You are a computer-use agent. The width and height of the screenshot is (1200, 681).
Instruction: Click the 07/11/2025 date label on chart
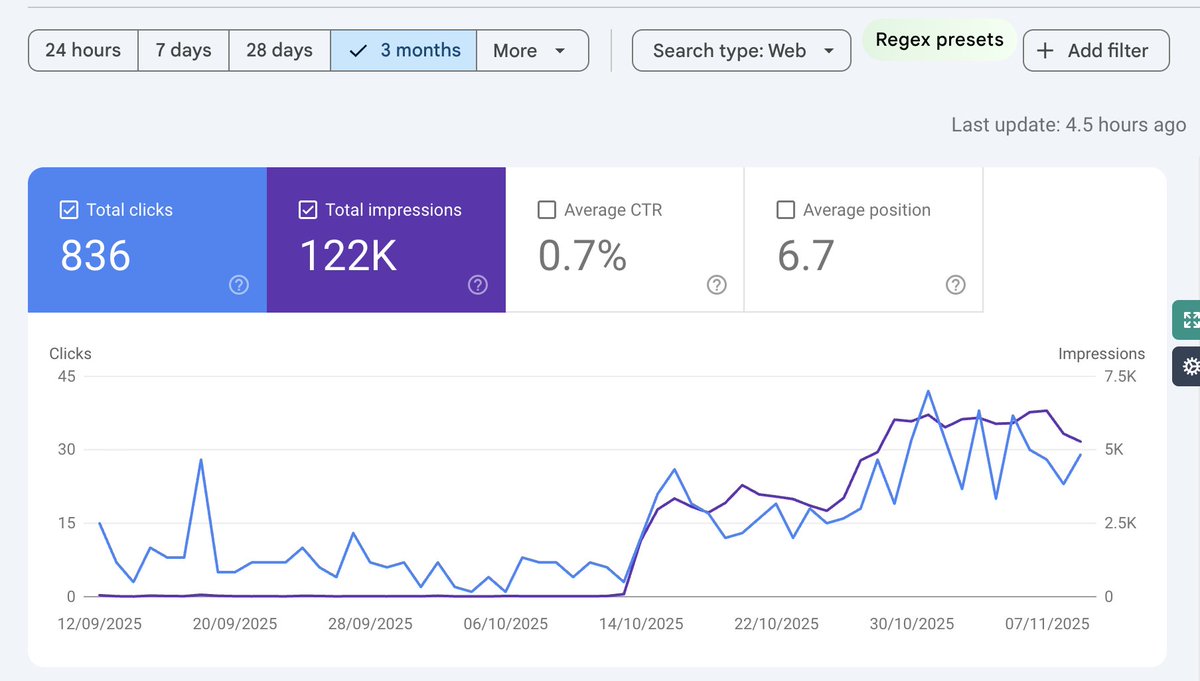click(x=1045, y=624)
